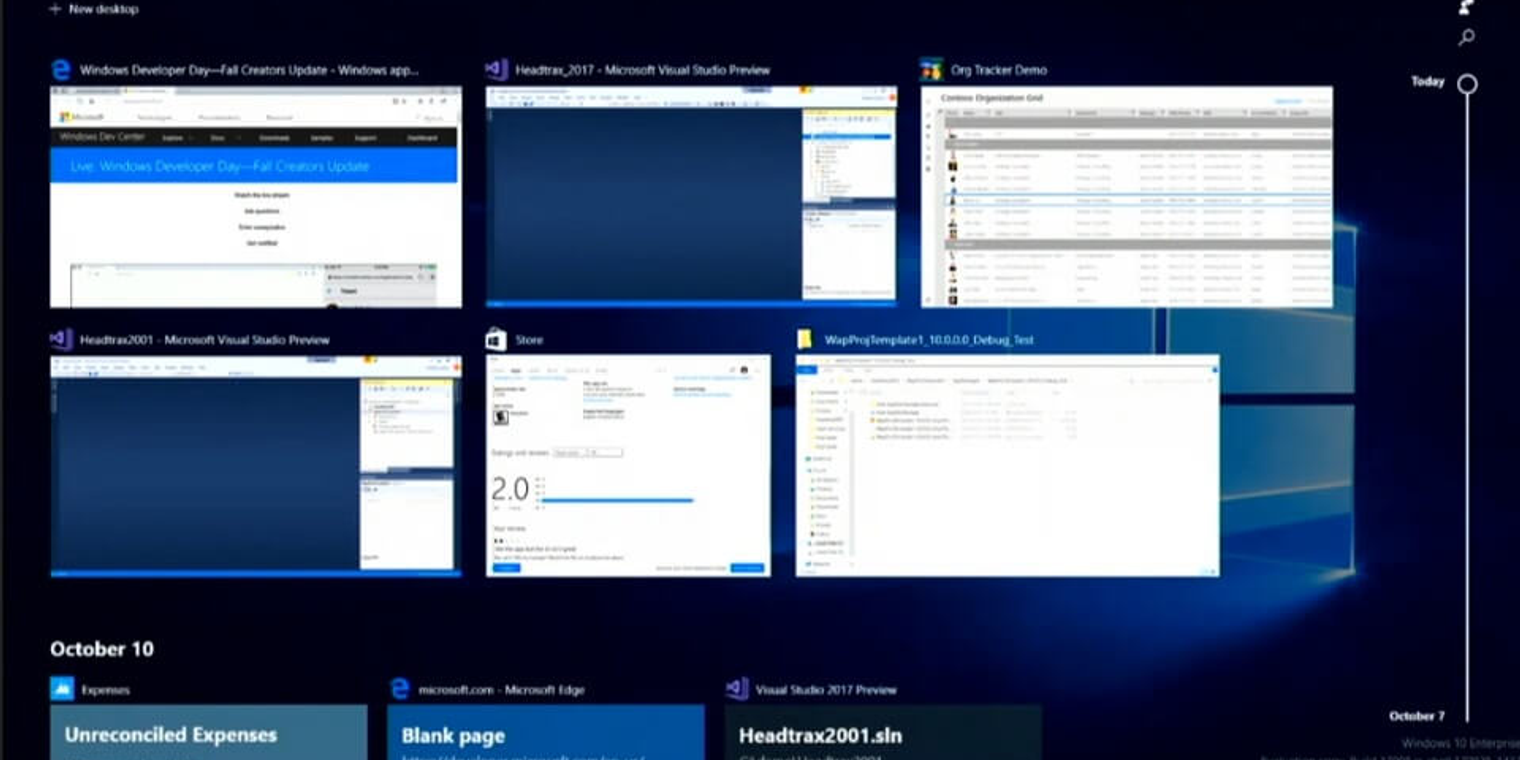Click the Org Tracker Demo app icon
The image size is (1520, 760).
[931, 70]
